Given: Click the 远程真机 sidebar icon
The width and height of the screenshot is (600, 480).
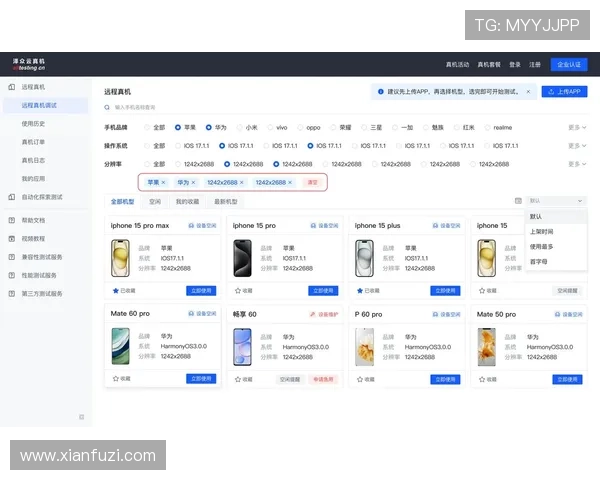Looking at the screenshot, I should click(12, 87).
